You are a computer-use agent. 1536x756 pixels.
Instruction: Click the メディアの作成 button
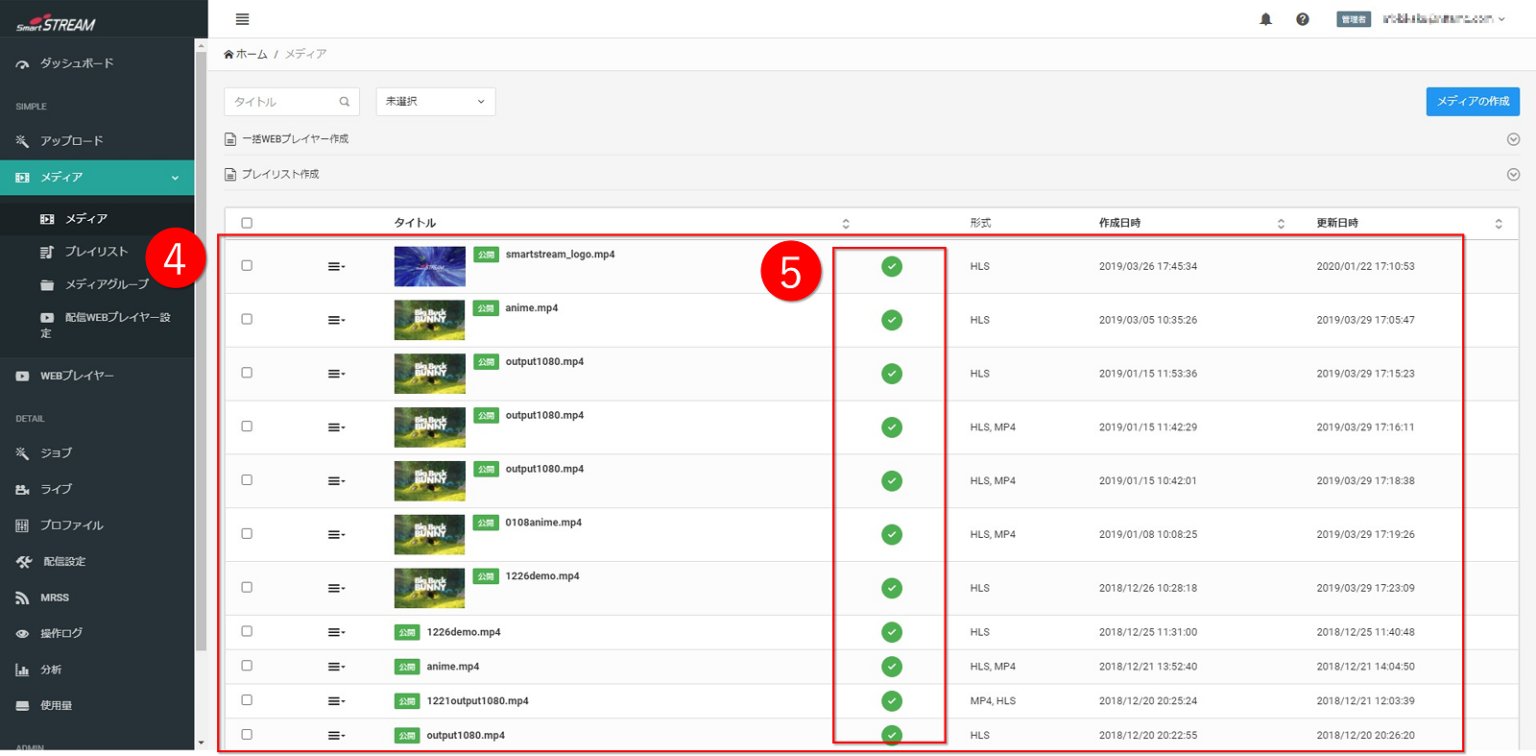tap(1472, 102)
